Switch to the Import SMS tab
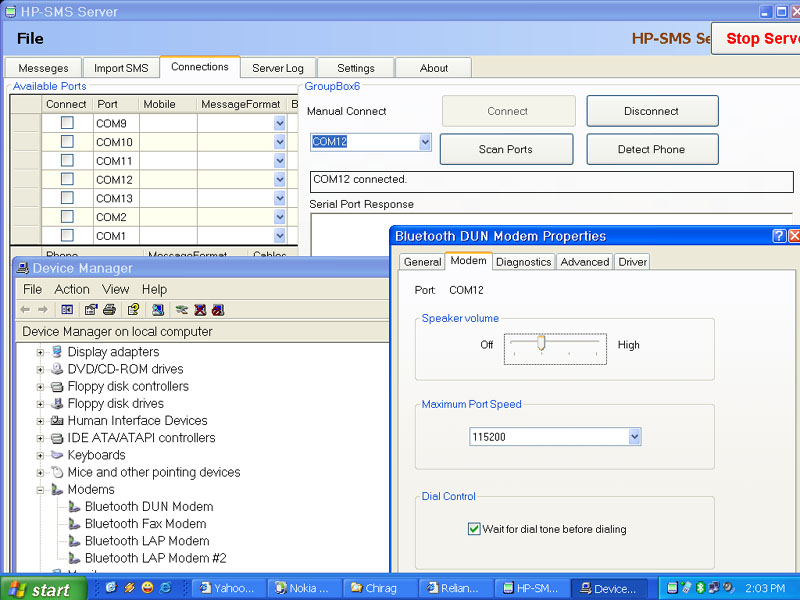This screenshot has width=800, height=600. click(121, 68)
